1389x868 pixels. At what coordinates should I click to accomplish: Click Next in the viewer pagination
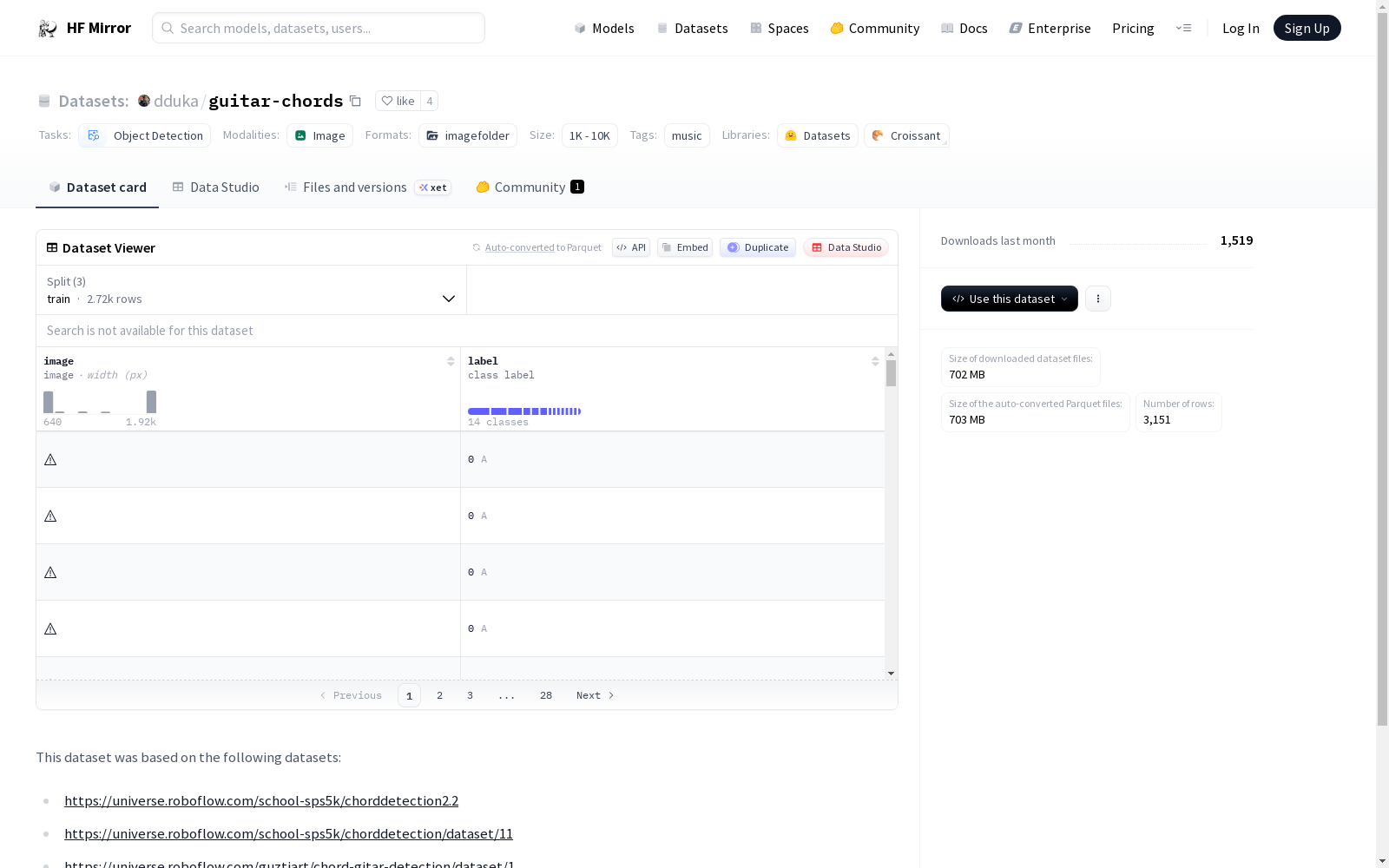[x=596, y=695]
